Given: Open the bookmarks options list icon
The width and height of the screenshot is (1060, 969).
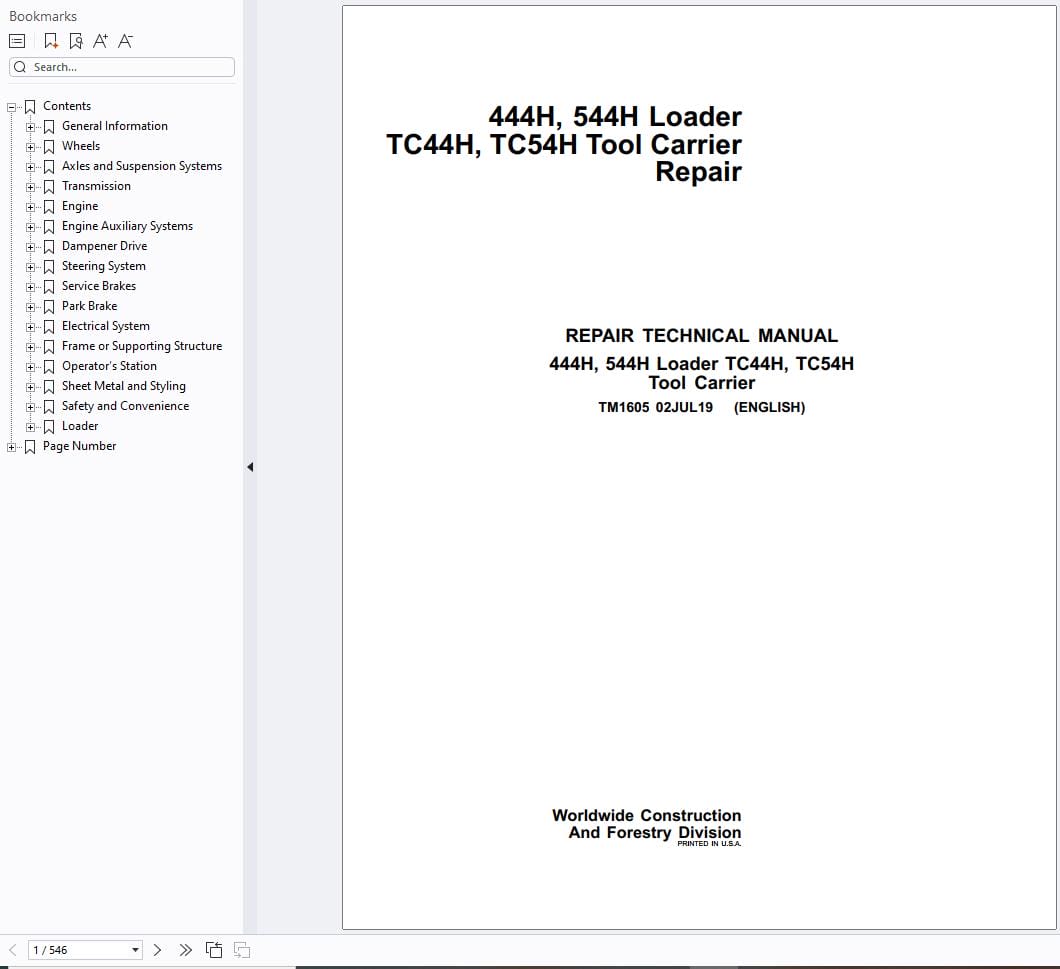Looking at the screenshot, I should pyautogui.click(x=17, y=41).
